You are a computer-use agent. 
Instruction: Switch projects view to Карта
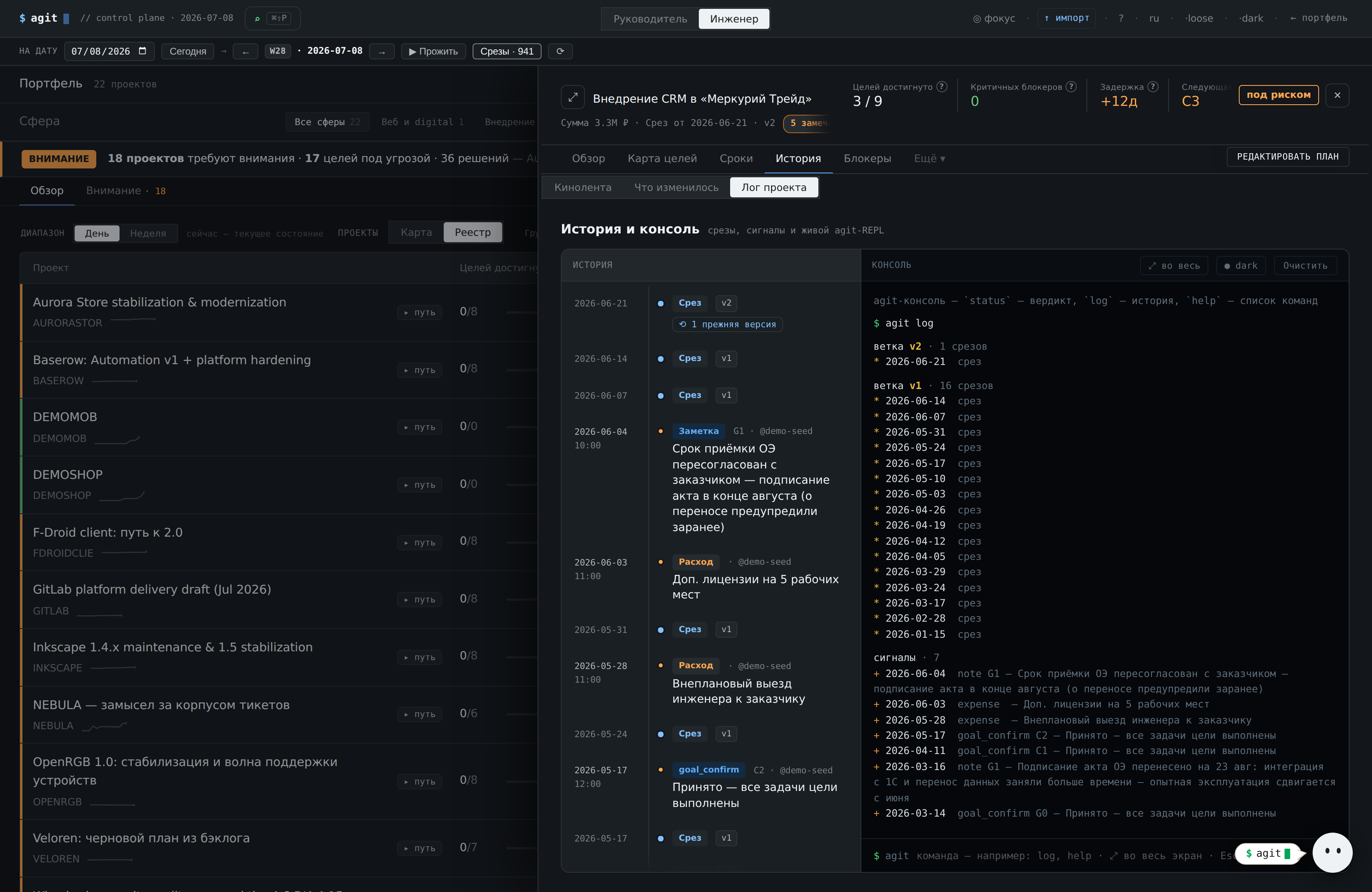tap(416, 232)
